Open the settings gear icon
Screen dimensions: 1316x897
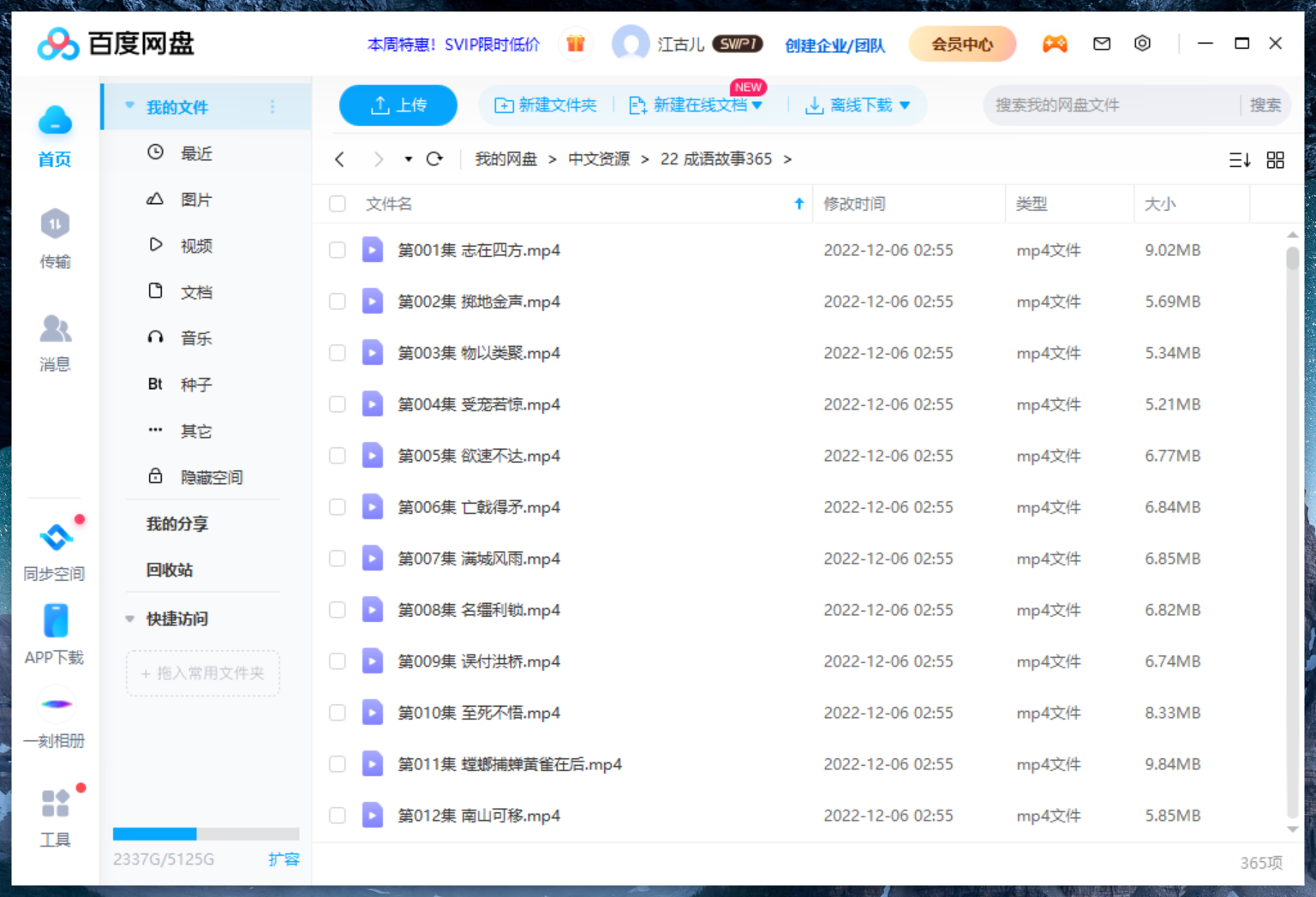[x=1143, y=44]
